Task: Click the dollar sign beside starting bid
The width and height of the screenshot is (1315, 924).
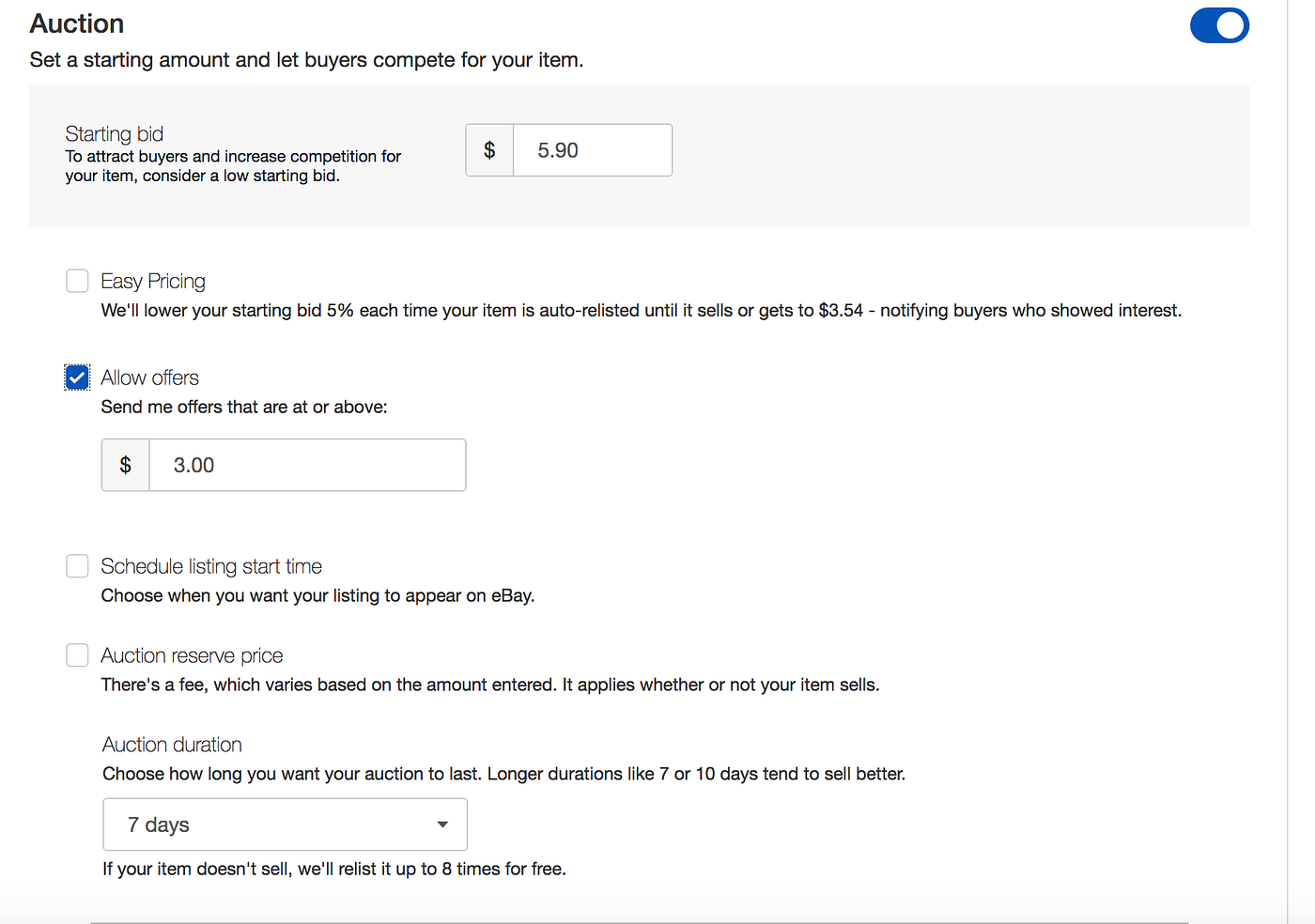Action: pyautogui.click(x=488, y=149)
